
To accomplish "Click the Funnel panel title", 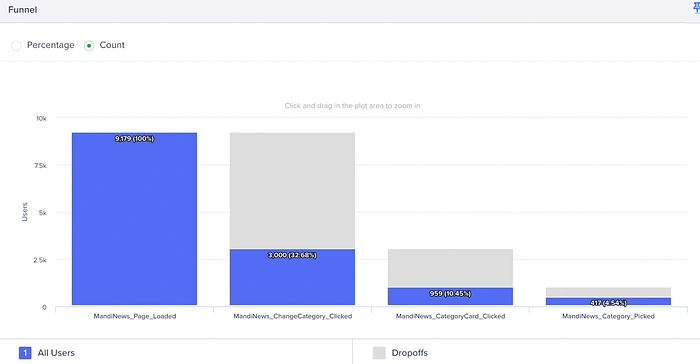I will click(22, 9).
